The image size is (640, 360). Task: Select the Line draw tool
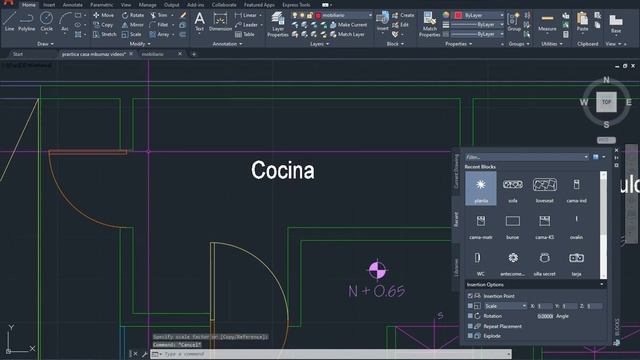tap(9, 21)
